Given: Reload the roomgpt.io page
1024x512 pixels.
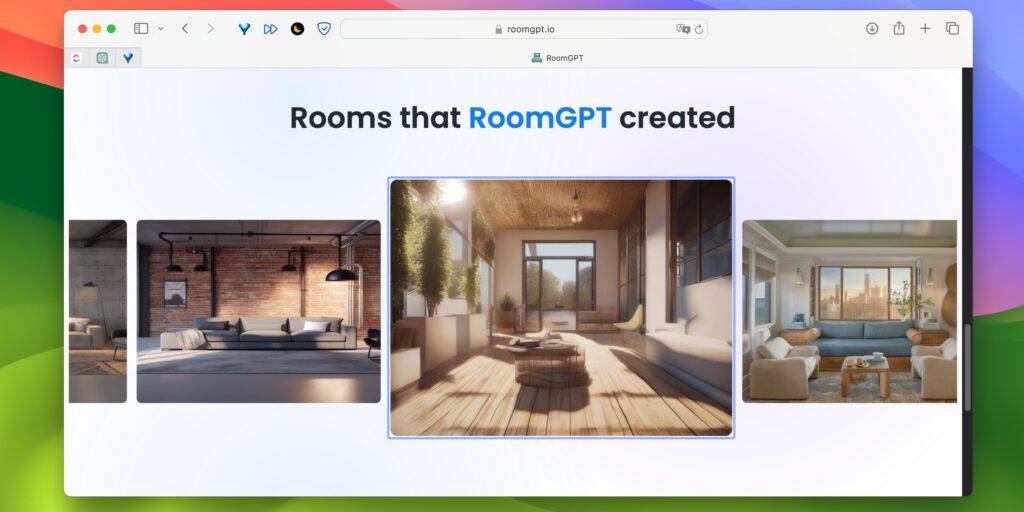Looking at the screenshot, I should click(699, 29).
